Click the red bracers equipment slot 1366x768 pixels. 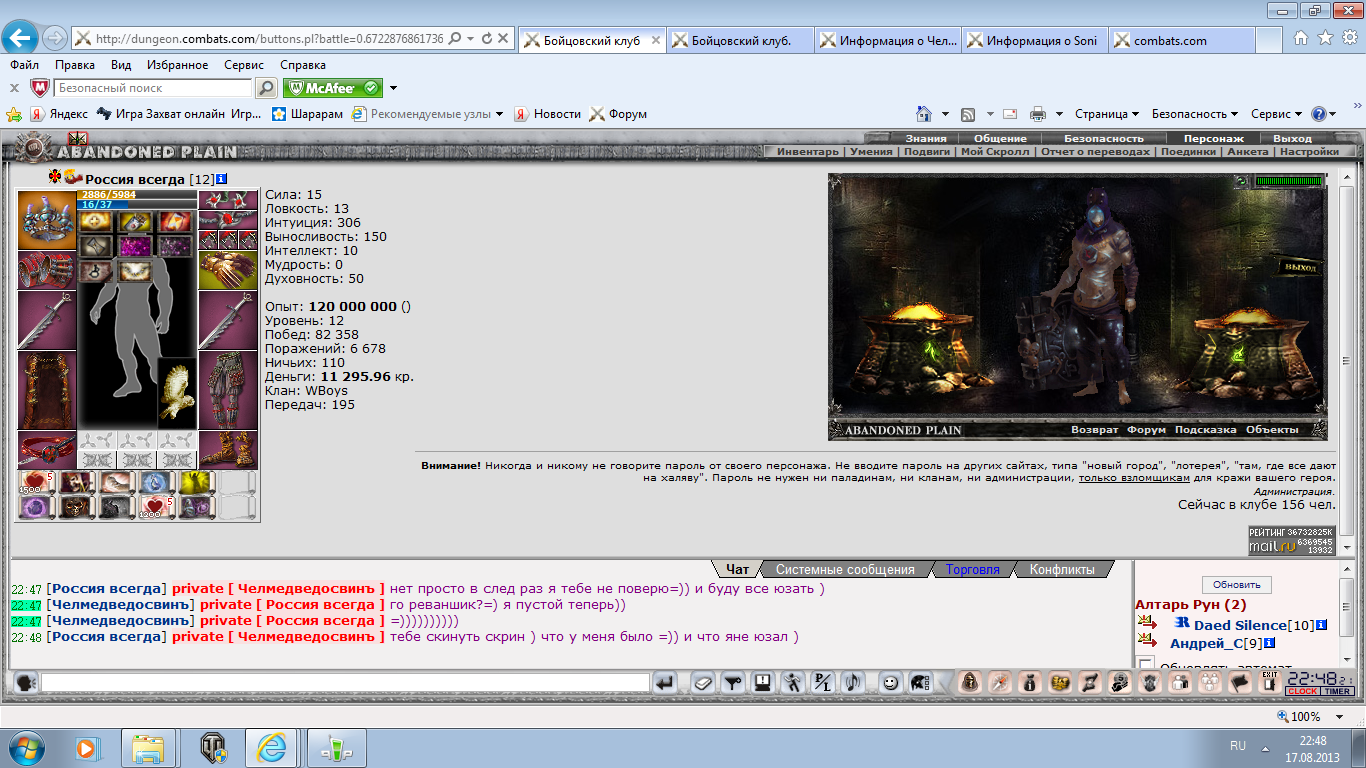(47, 270)
